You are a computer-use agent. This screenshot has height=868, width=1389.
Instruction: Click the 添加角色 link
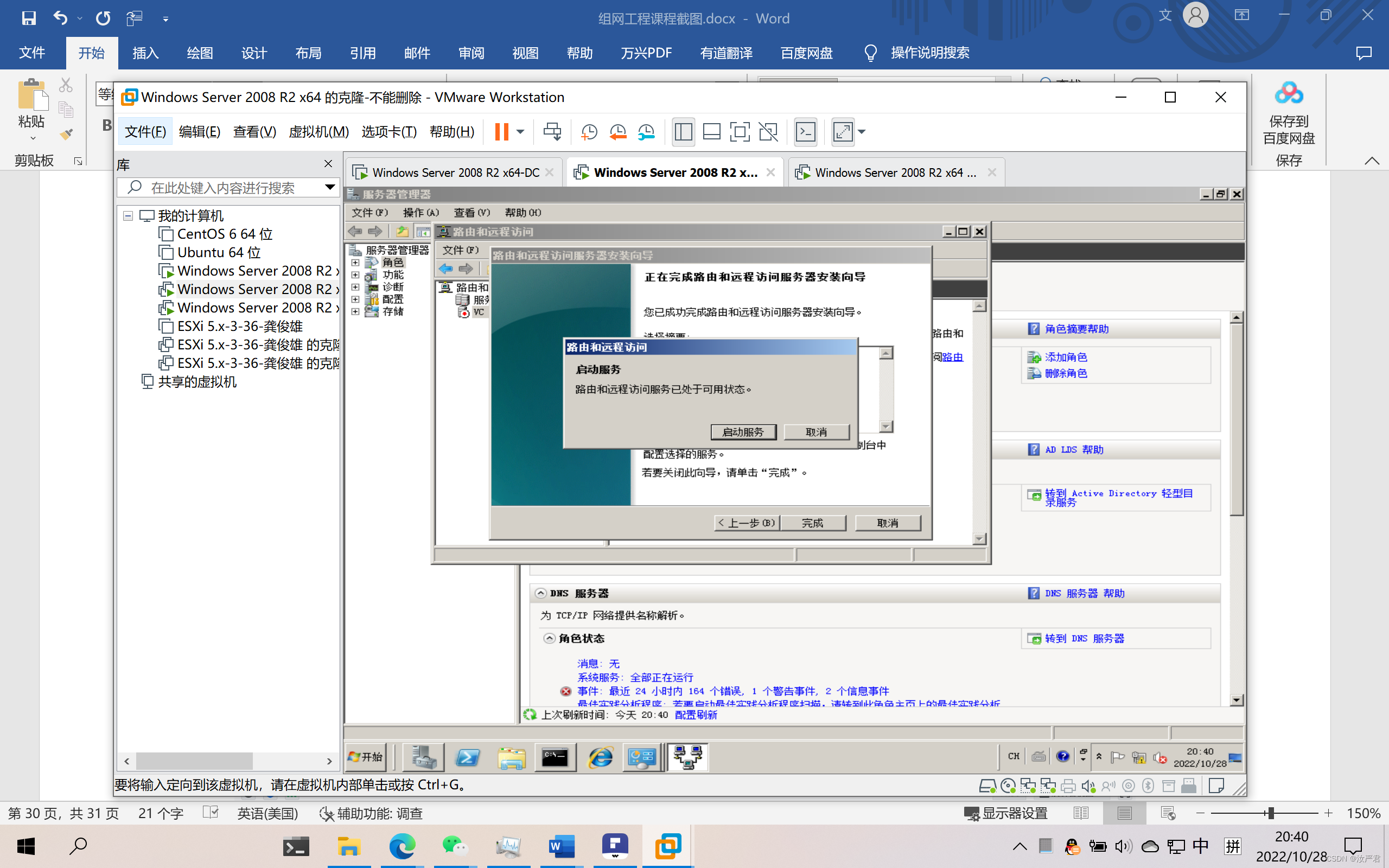click(x=1065, y=357)
